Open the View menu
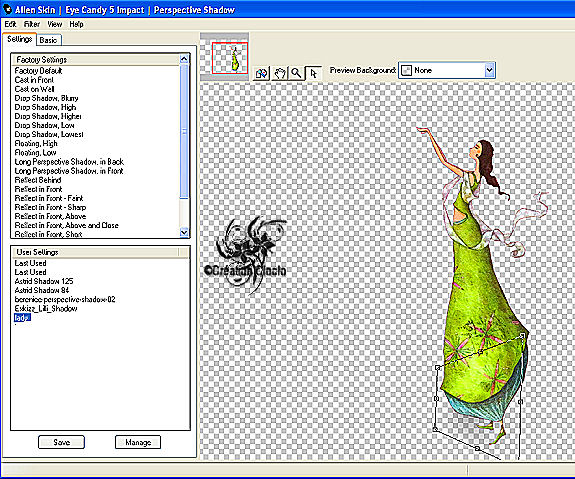The image size is (575, 479). (55, 24)
